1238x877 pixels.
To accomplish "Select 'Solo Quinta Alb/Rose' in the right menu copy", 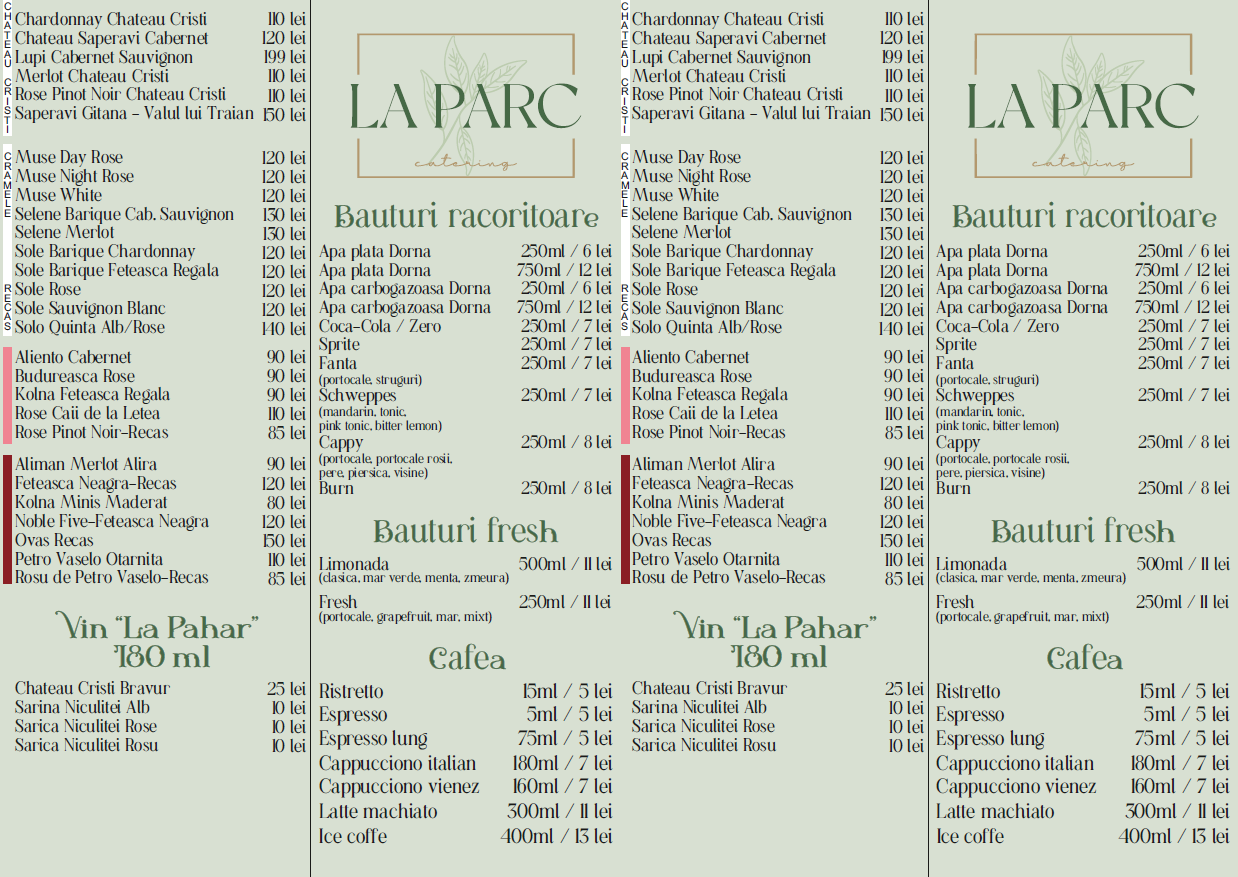I will click(x=707, y=327).
